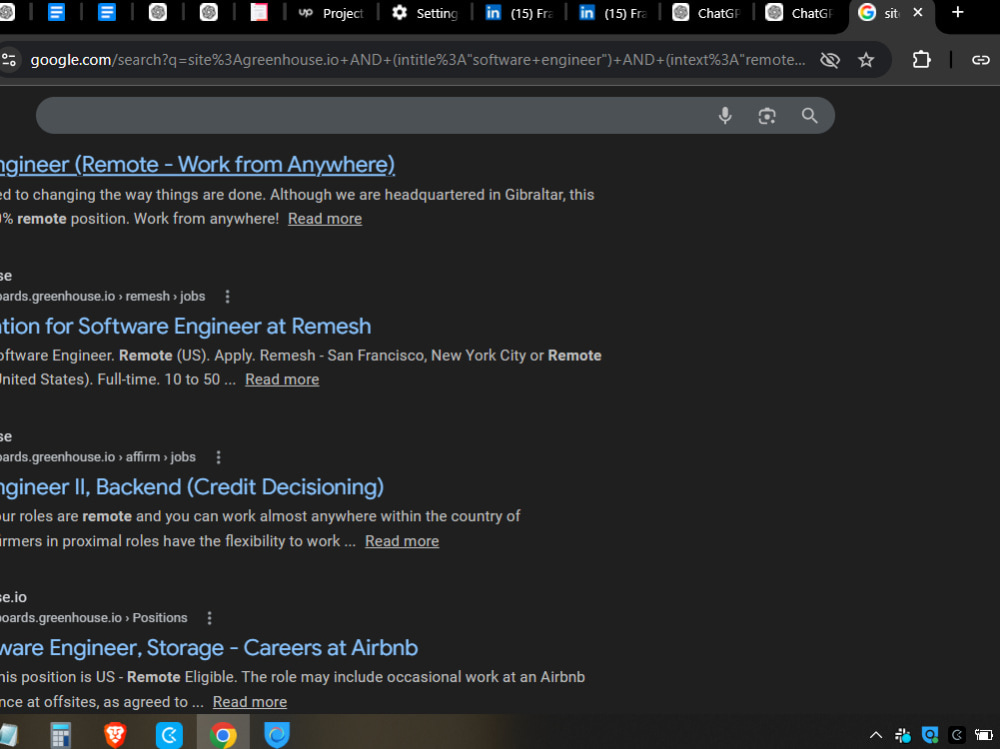This screenshot has height=749, width=1000.
Task: Switch to the Upwork Project tab
Action: 332,13
